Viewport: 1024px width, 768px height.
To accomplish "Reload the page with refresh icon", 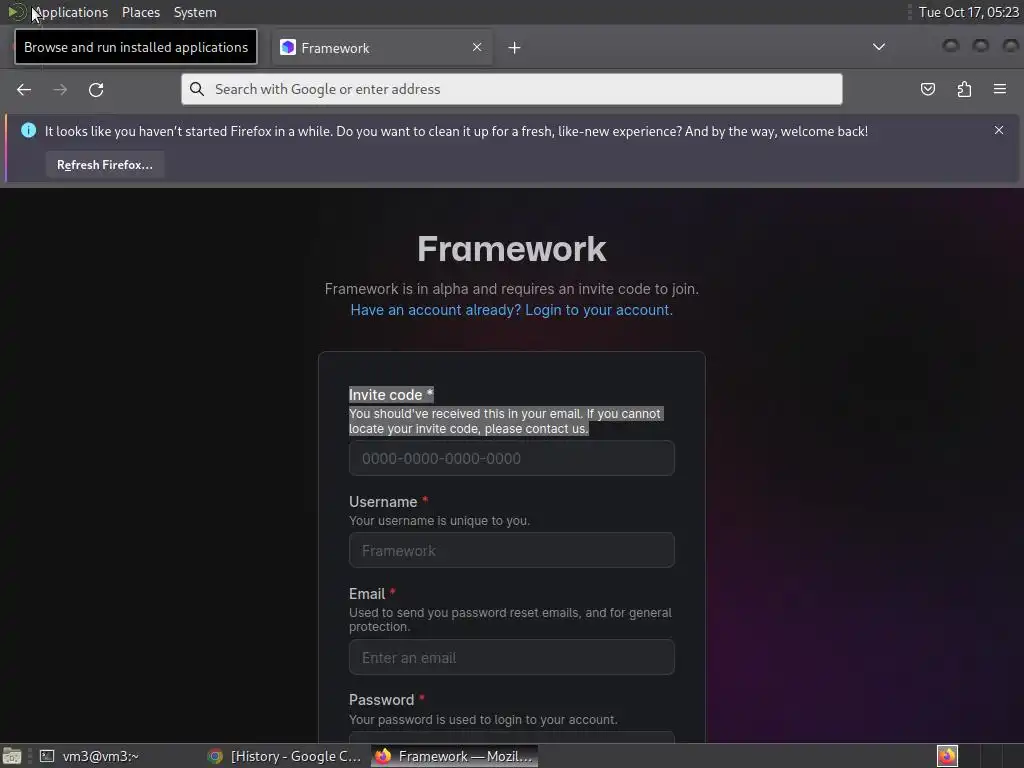I will tap(96, 89).
